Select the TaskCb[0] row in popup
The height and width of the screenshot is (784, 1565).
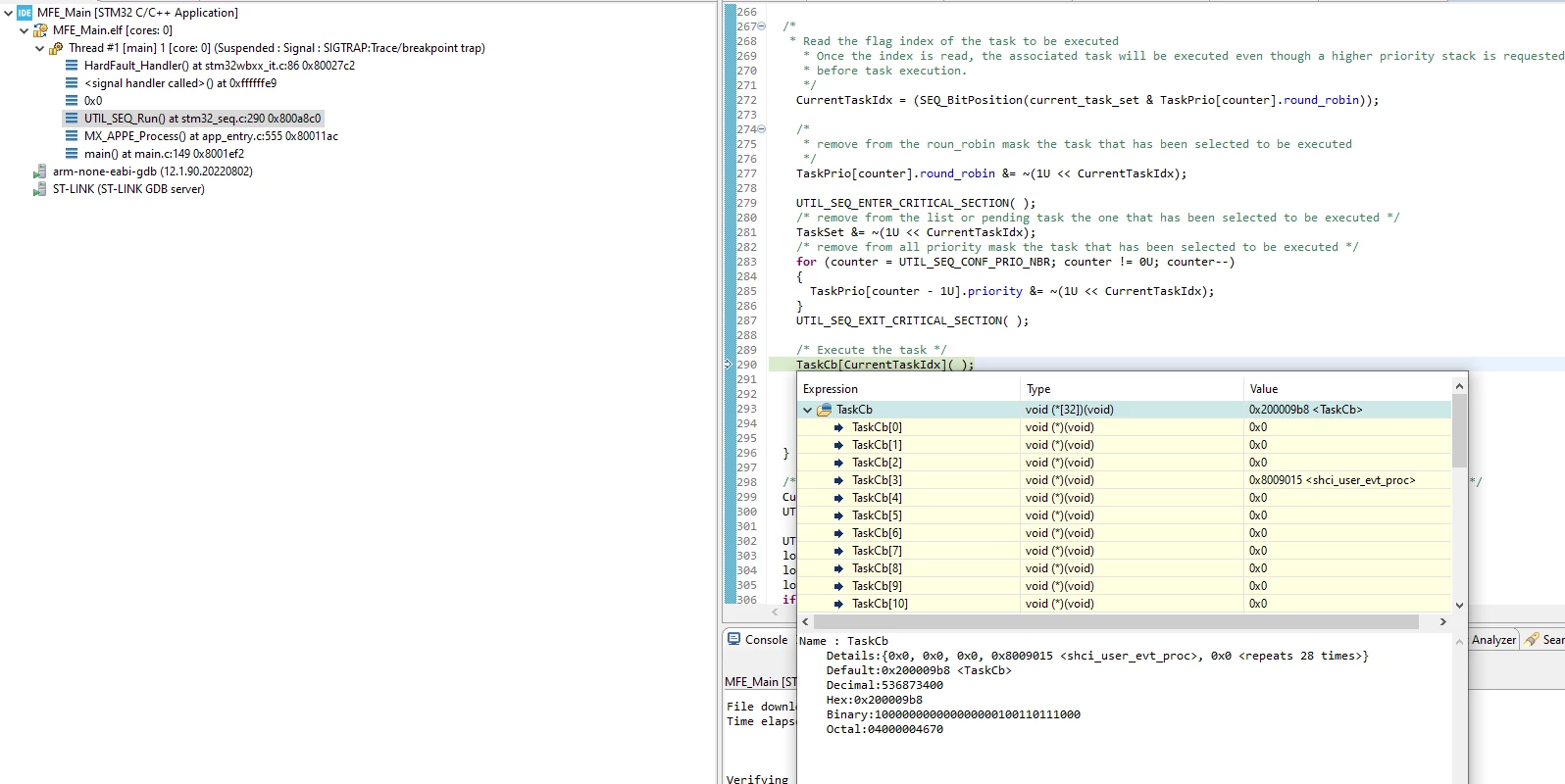(x=1125, y=427)
